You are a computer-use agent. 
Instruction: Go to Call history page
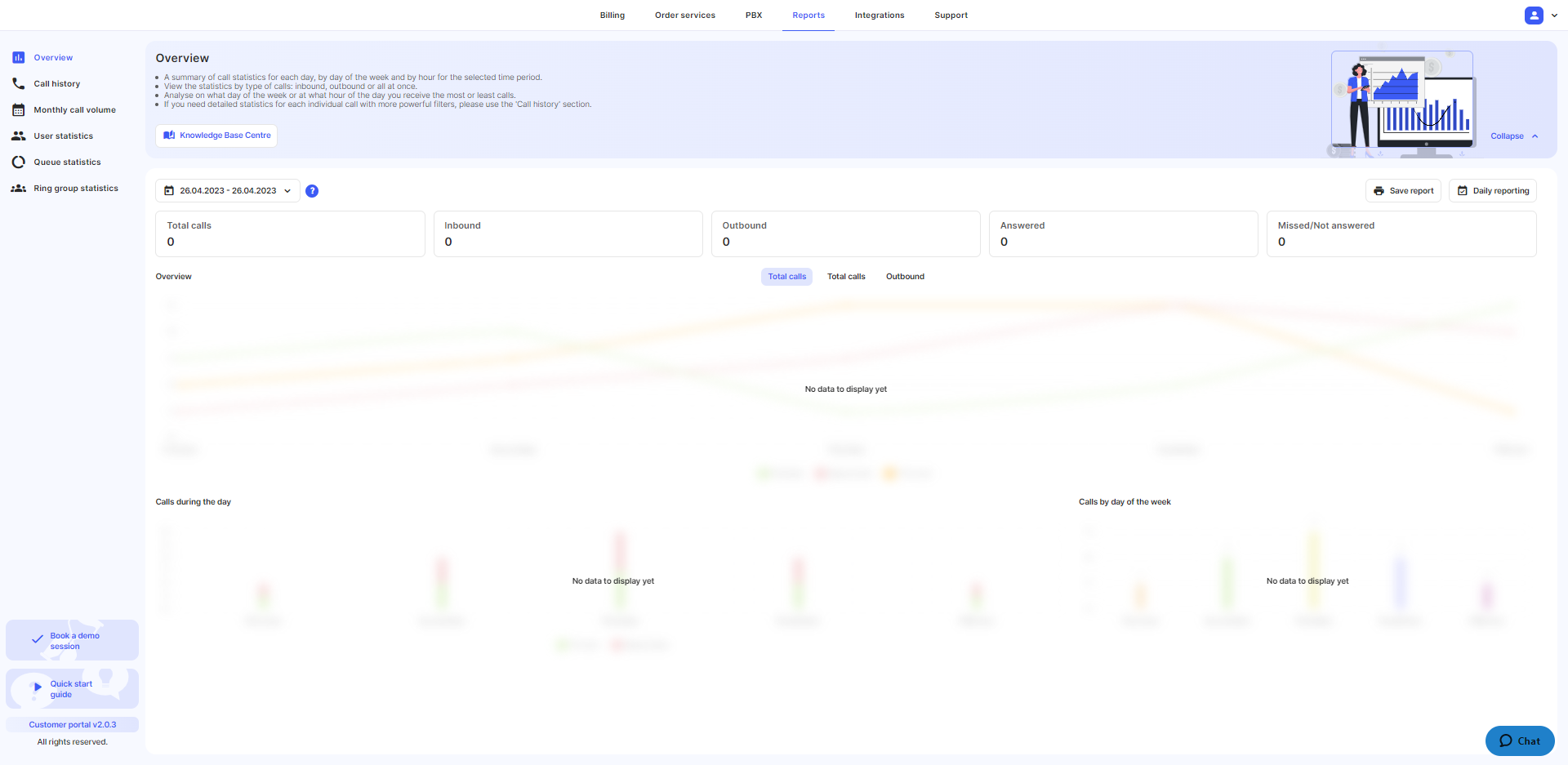pyautogui.click(x=57, y=84)
